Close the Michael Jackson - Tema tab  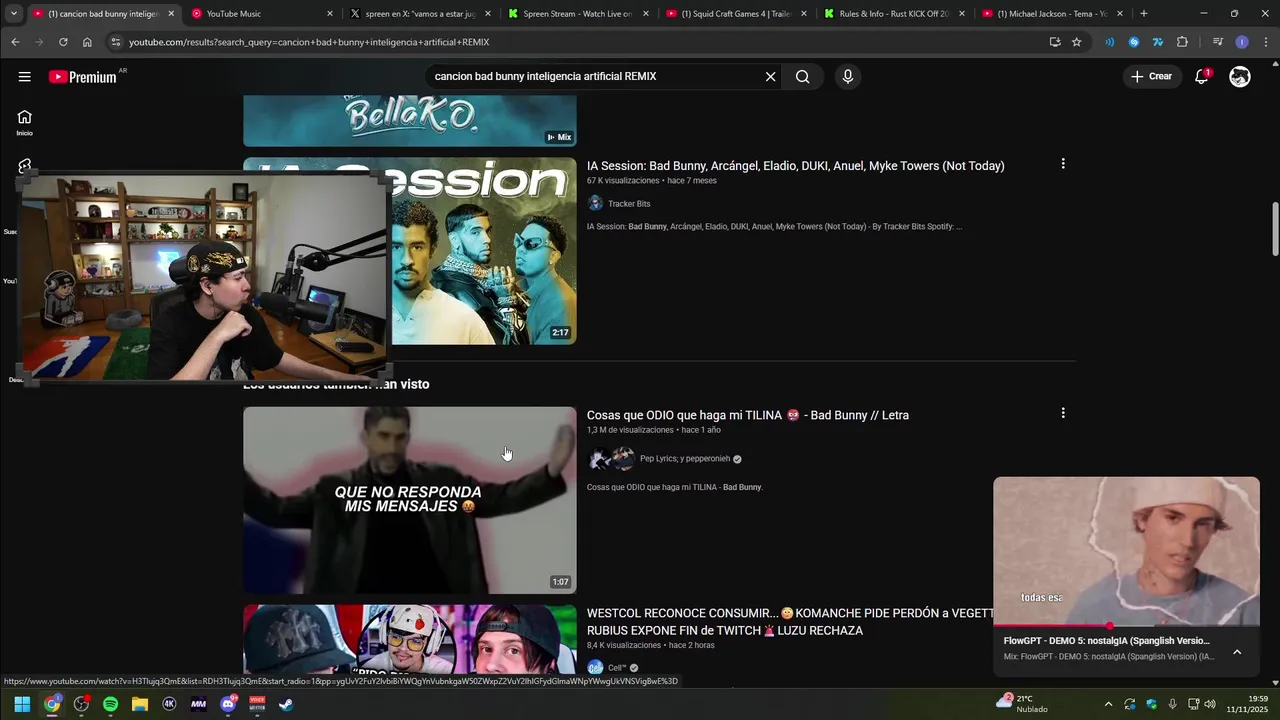tap(1120, 14)
